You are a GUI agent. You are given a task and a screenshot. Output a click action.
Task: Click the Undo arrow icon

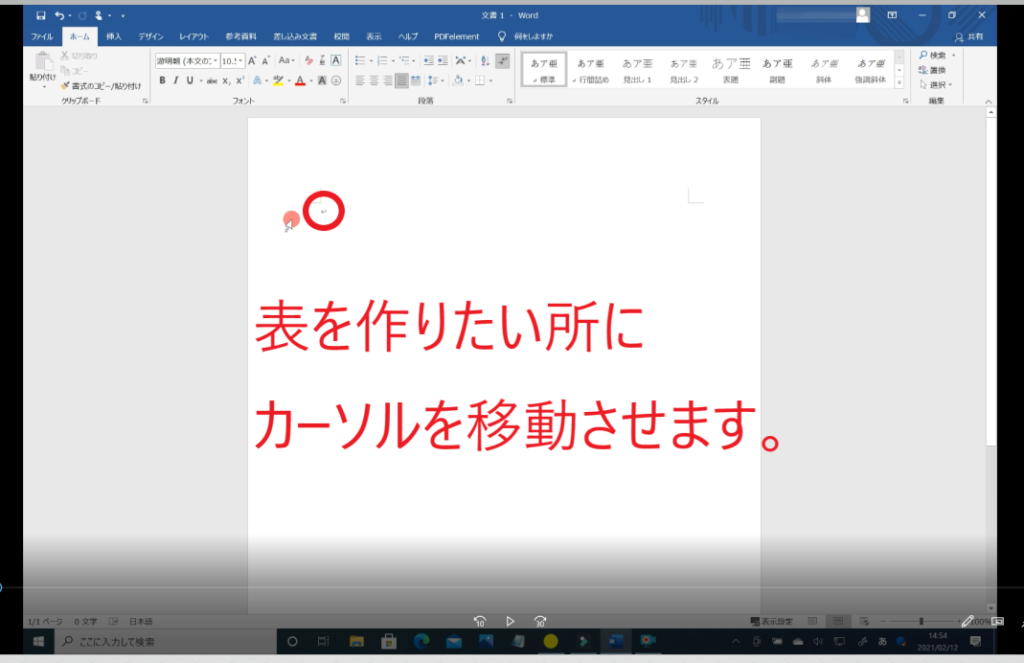tap(60, 16)
